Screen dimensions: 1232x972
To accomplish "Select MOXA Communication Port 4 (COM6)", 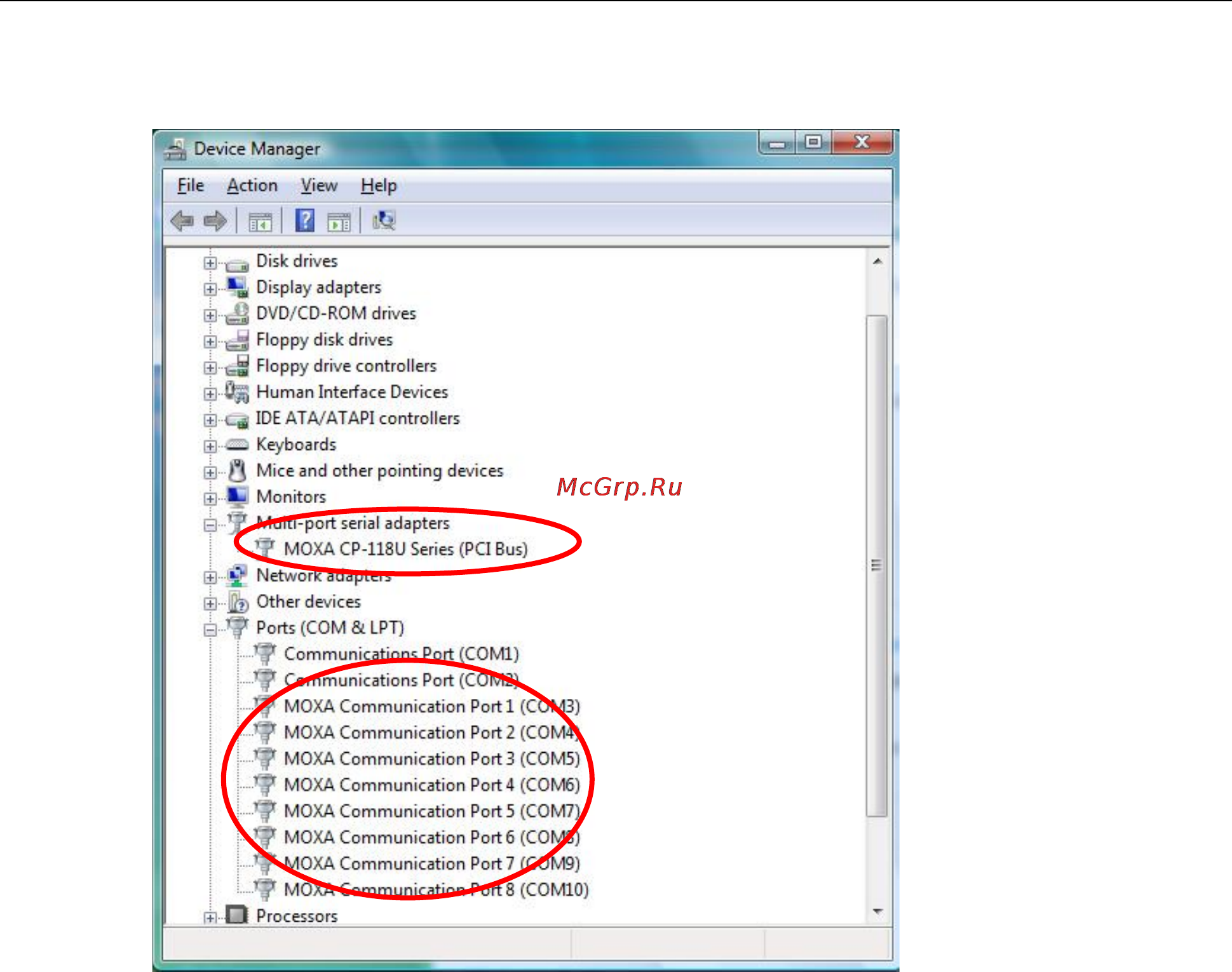I will click(x=432, y=785).
